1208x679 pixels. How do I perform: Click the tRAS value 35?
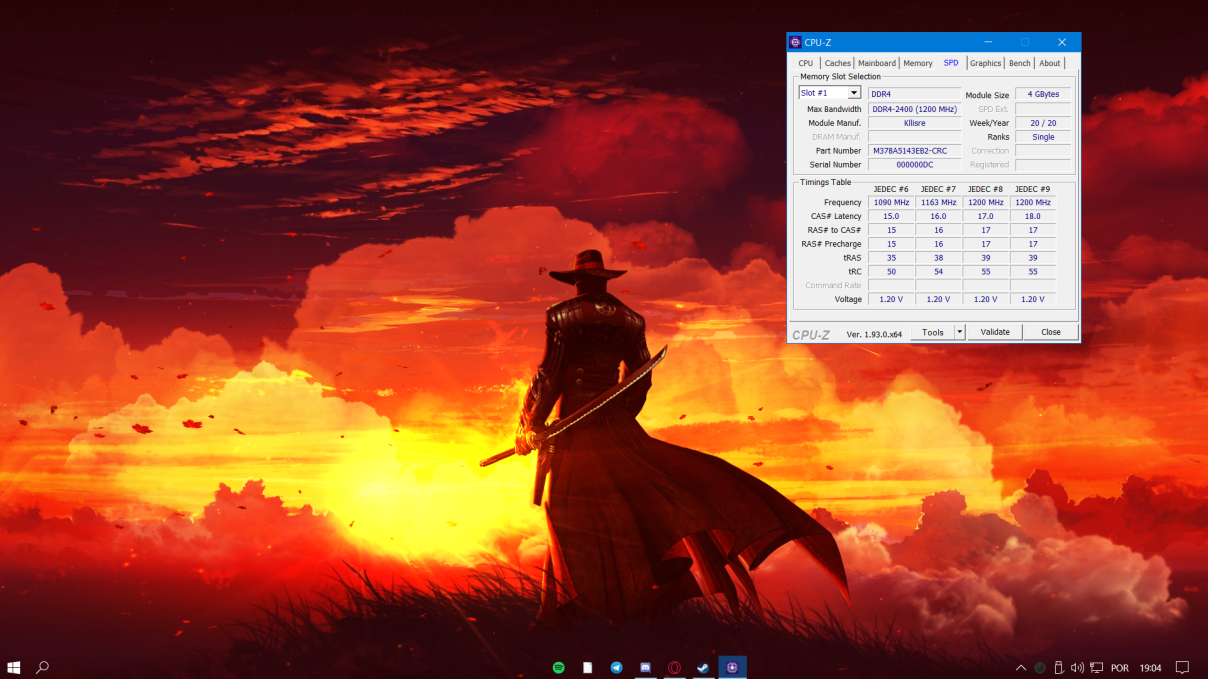(x=891, y=258)
